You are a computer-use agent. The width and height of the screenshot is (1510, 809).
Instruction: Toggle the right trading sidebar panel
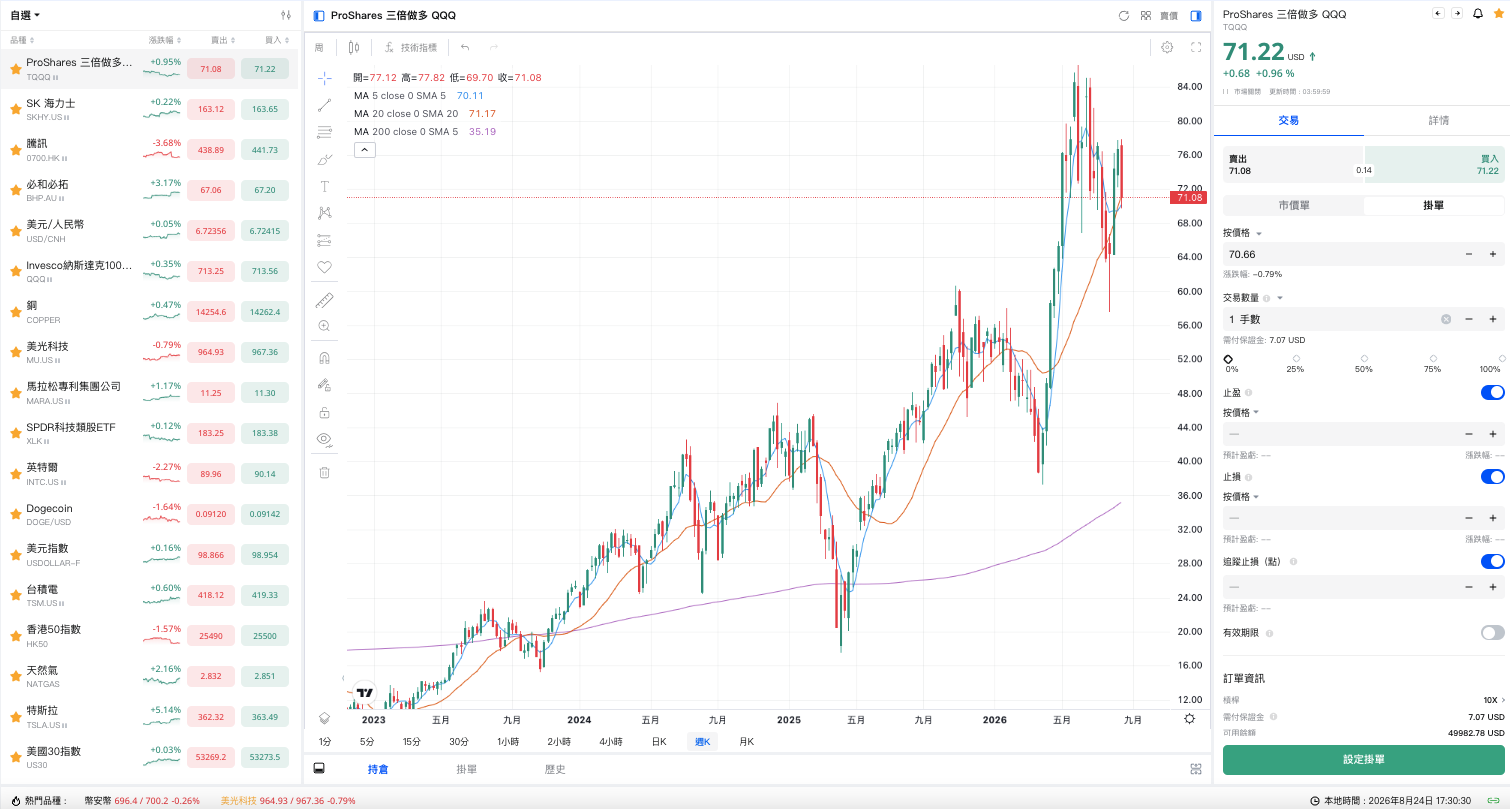[x=1196, y=16]
